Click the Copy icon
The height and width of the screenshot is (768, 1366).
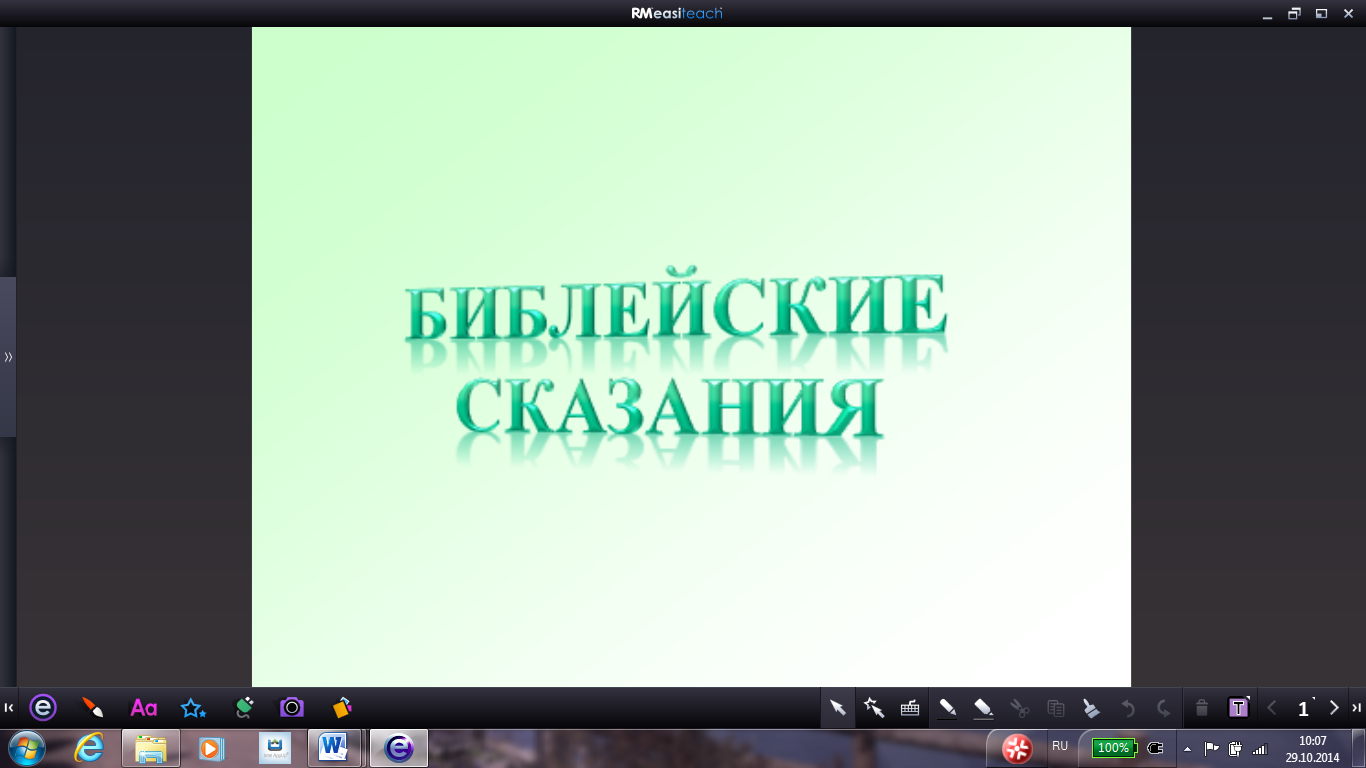click(x=1055, y=708)
